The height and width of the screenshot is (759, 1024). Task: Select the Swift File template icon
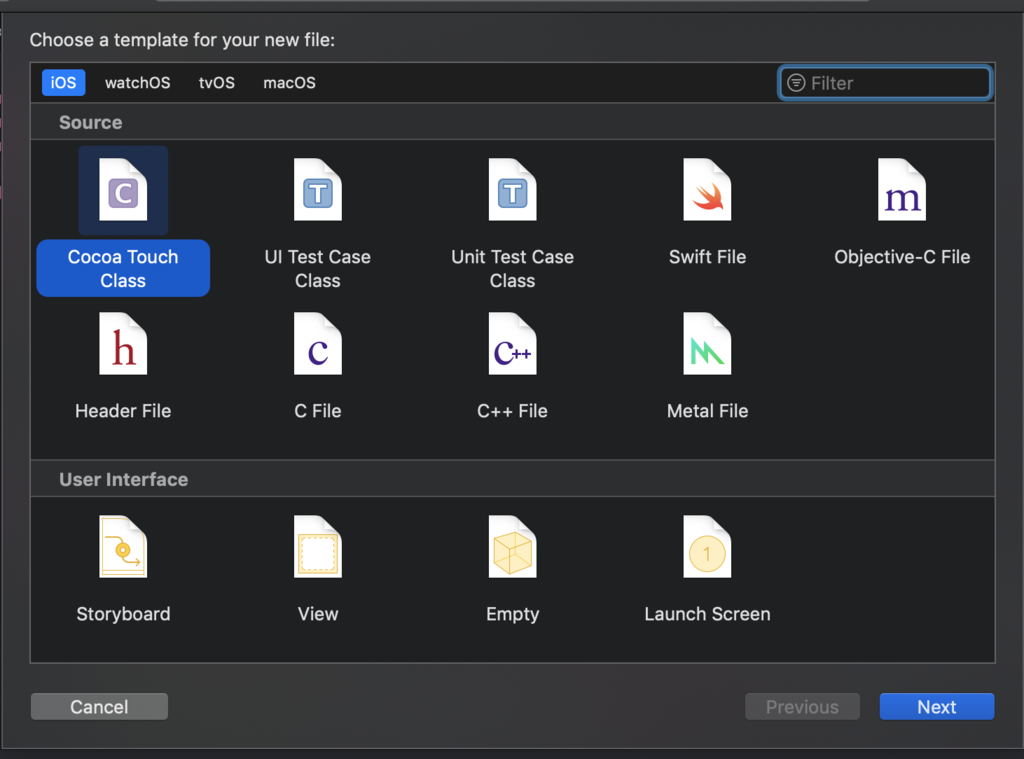point(707,190)
